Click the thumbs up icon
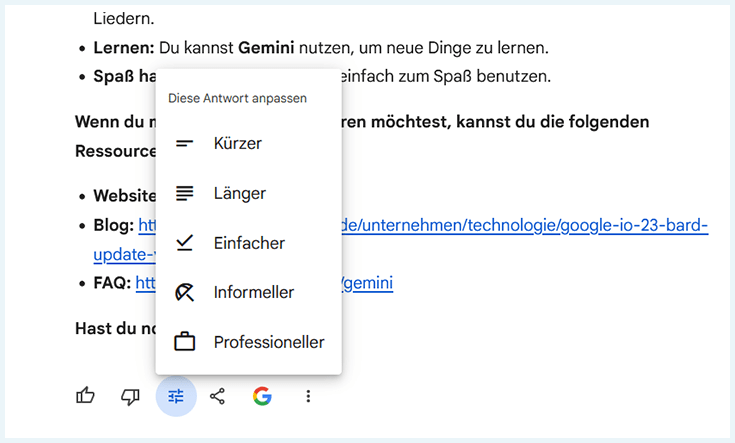Screen dimensions: 735x443 (x=85, y=396)
